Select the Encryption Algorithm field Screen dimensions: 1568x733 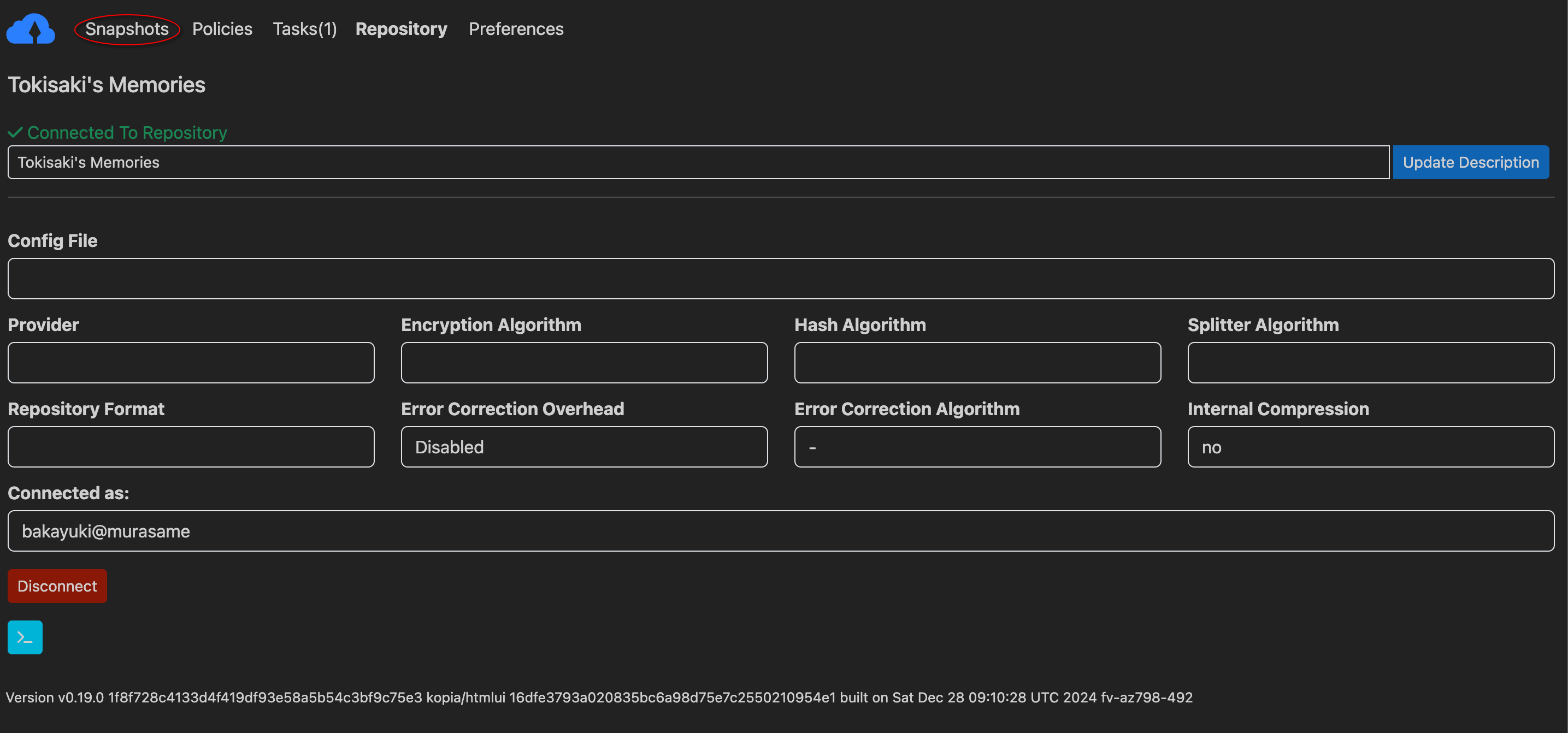pos(583,362)
